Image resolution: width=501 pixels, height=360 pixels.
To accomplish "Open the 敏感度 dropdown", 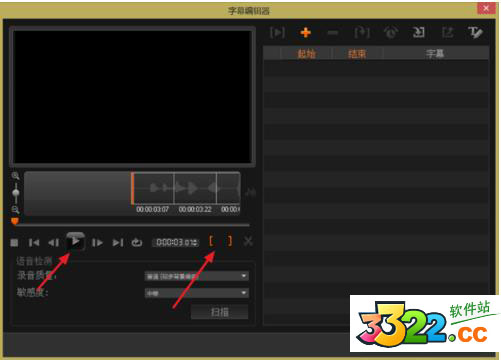I will click(197, 293).
